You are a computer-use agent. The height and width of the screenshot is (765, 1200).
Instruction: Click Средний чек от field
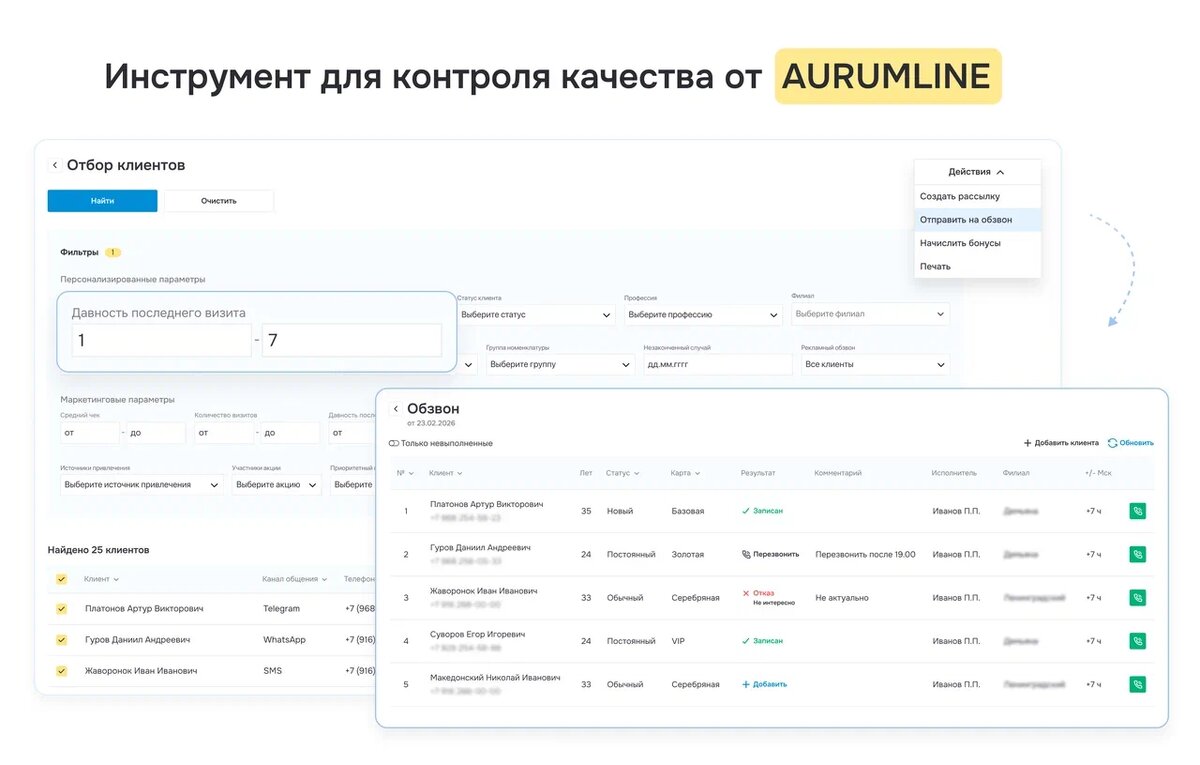pos(89,433)
